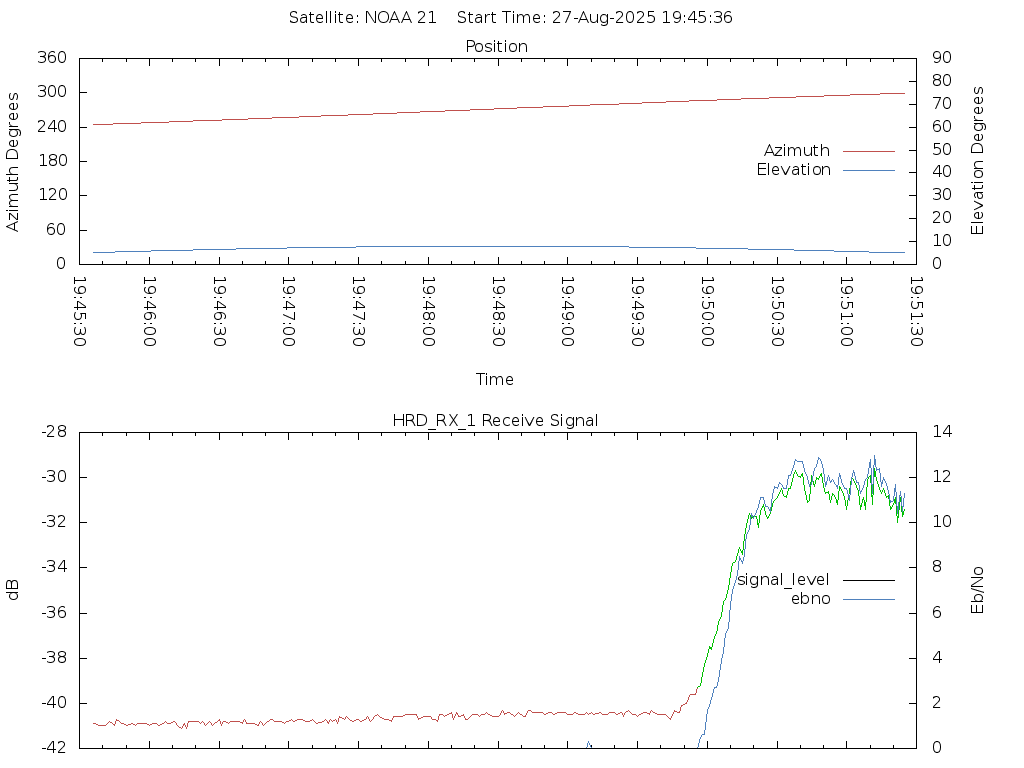1024x768 pixels.
Task: Select the 19:46:00 time tick label
Action: point(150,312)
